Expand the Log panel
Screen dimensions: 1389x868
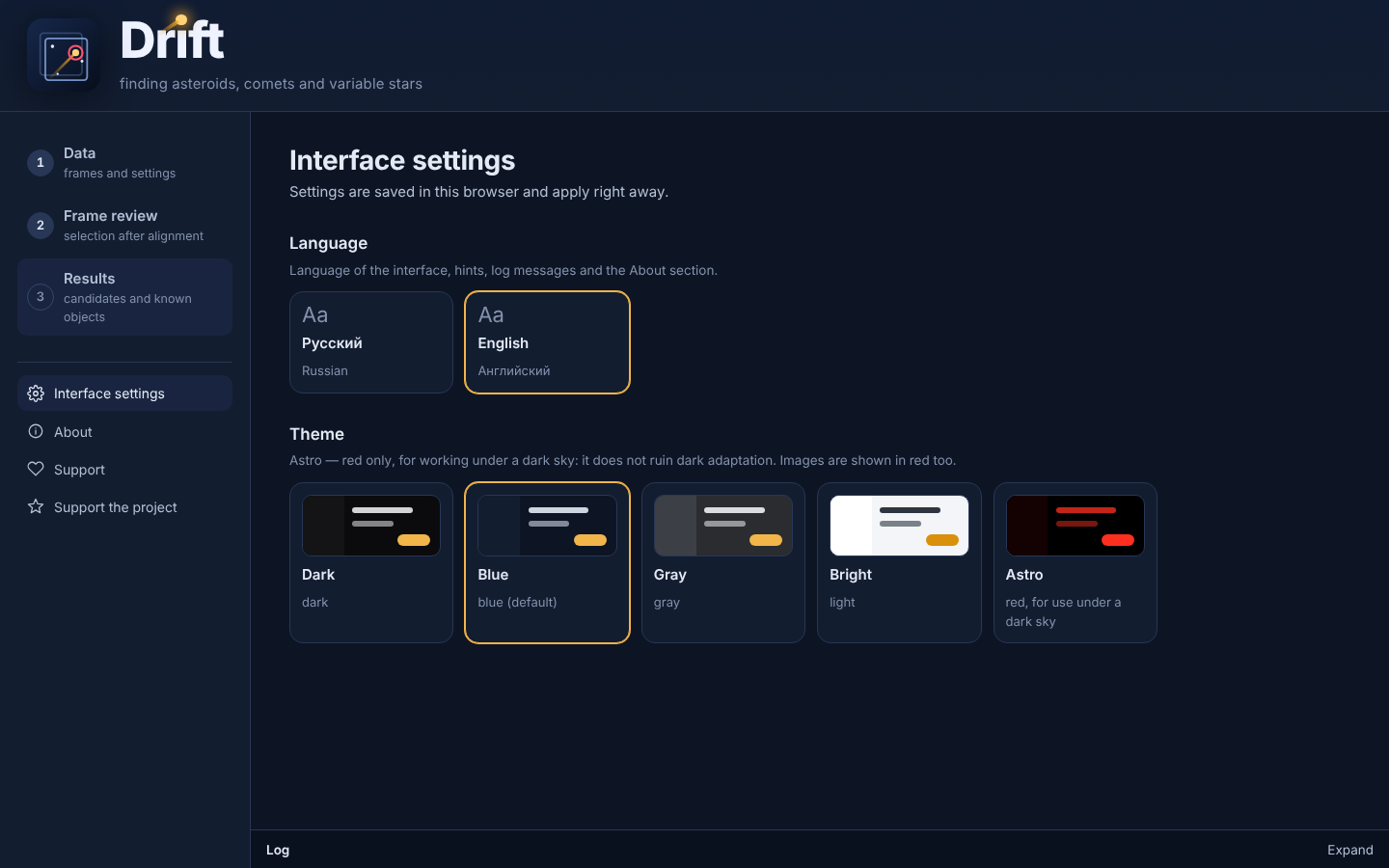pos(1349,850)
